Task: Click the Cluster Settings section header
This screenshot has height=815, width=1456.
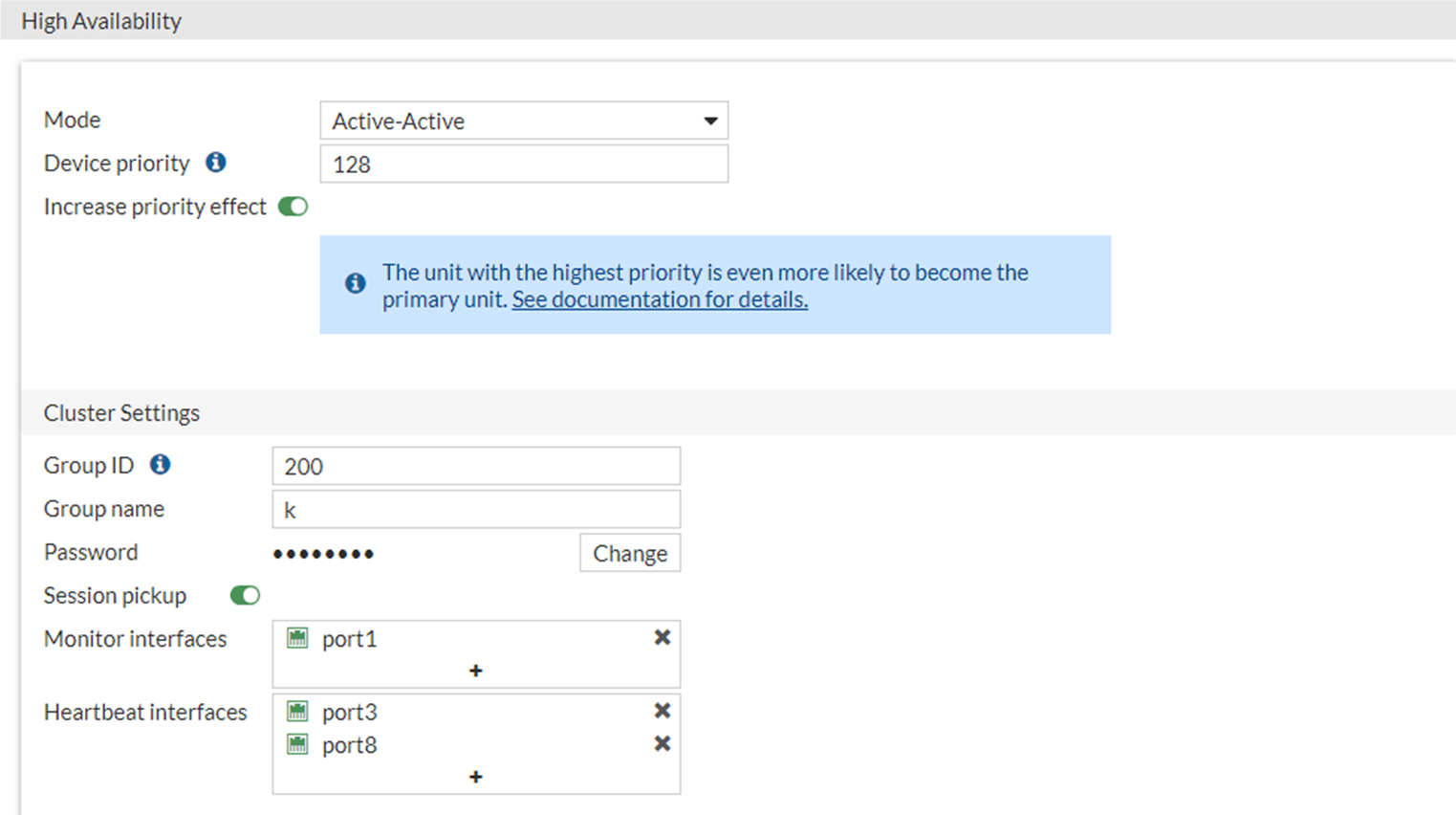Action: coord(121,412)
